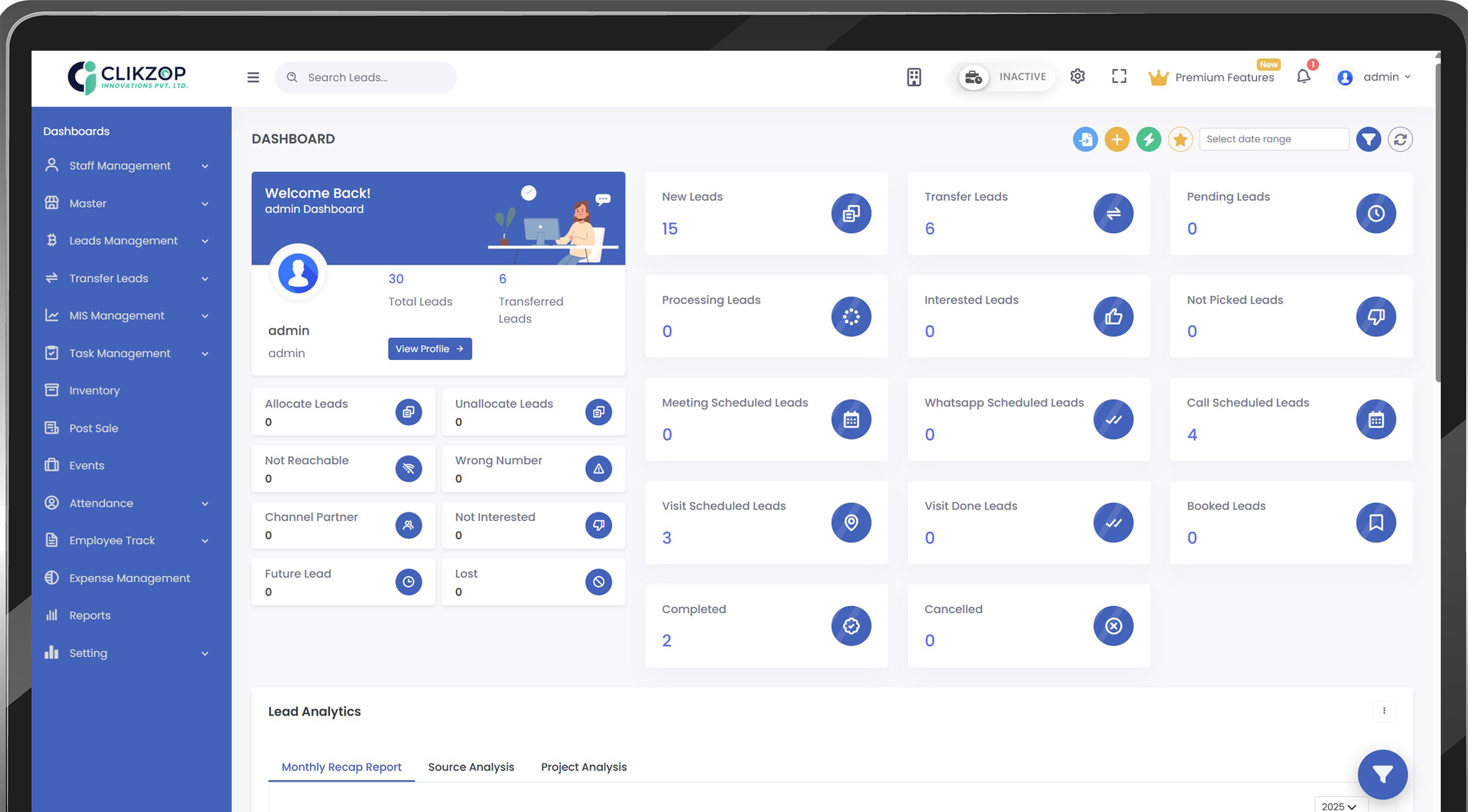Open the company/building icon in the top bar
This screenshot has width=1468, height=812.
point(914,77)
